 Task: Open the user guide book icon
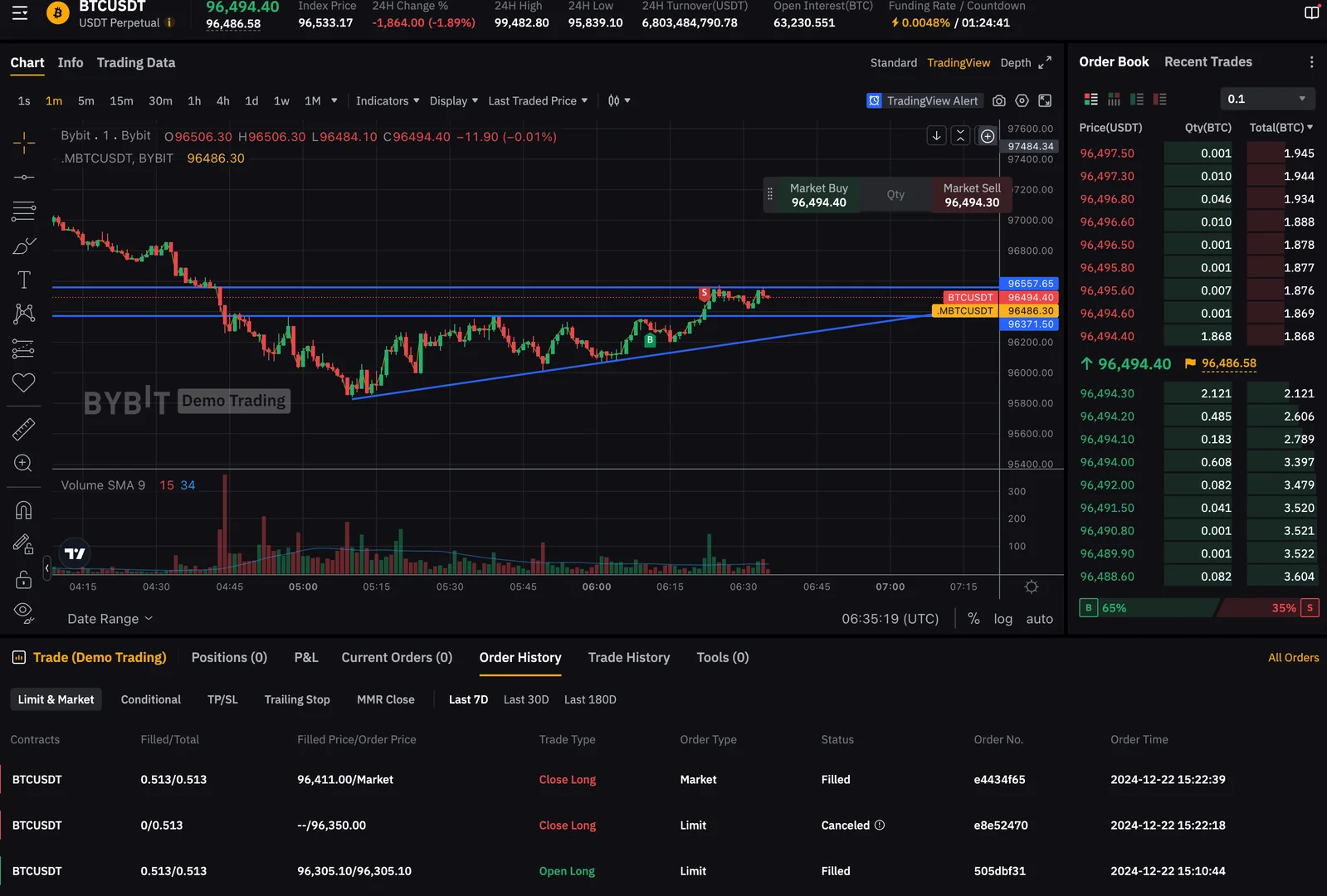[x=1312, y=12]
